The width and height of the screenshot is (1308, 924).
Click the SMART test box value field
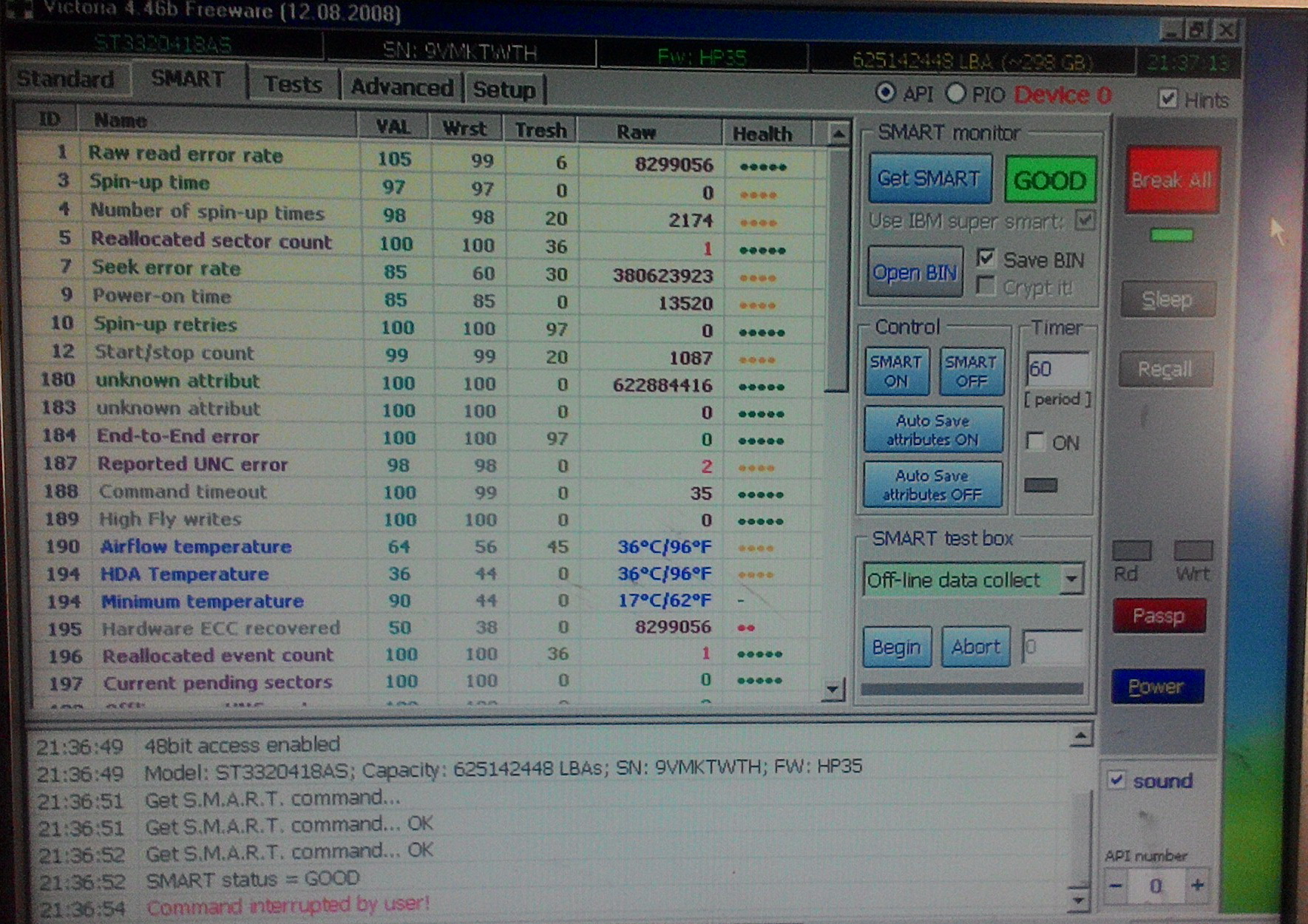[1053, 647]
